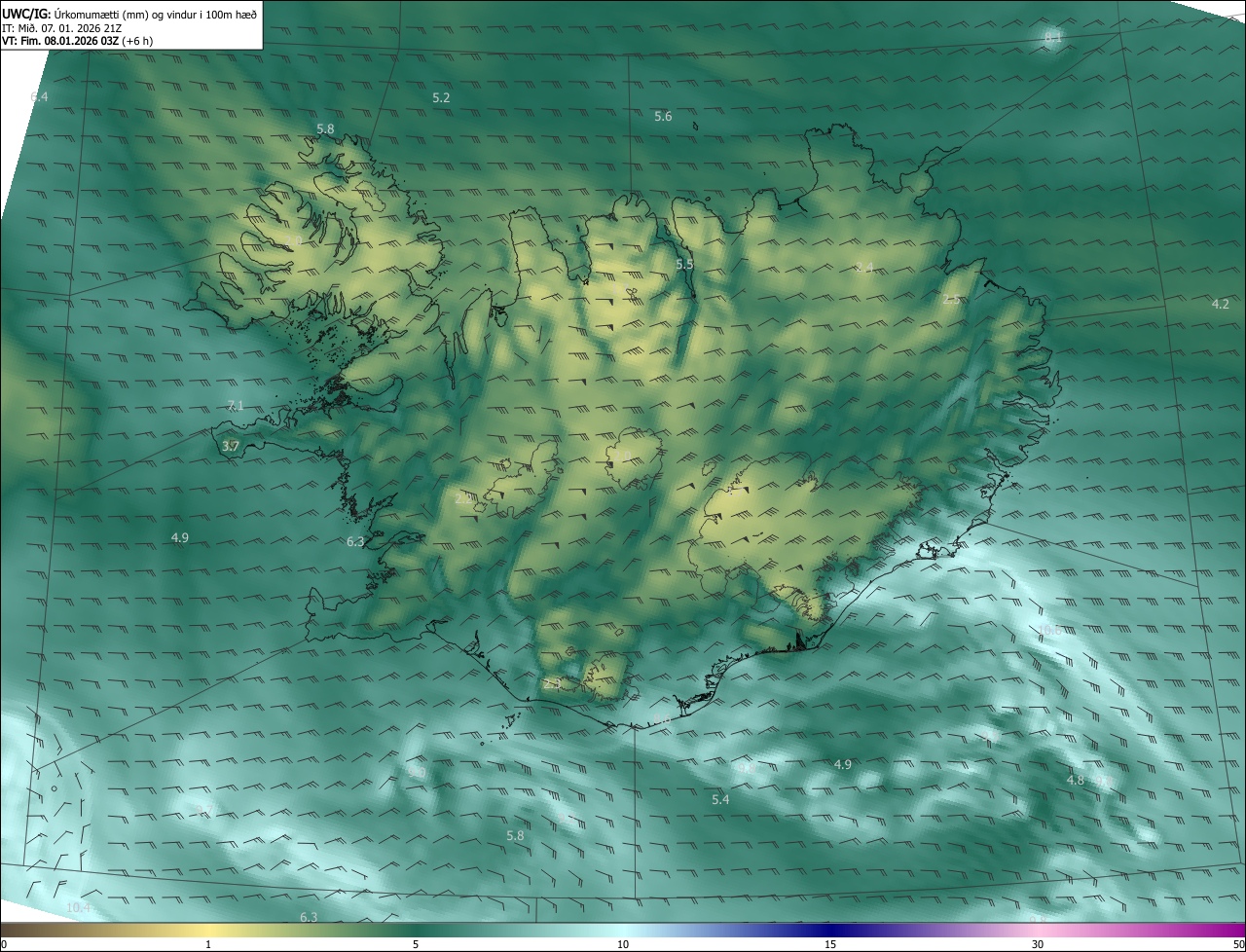Click the 10.4 value label on the map
1246x952 pixels.
[x=79, y=907]
